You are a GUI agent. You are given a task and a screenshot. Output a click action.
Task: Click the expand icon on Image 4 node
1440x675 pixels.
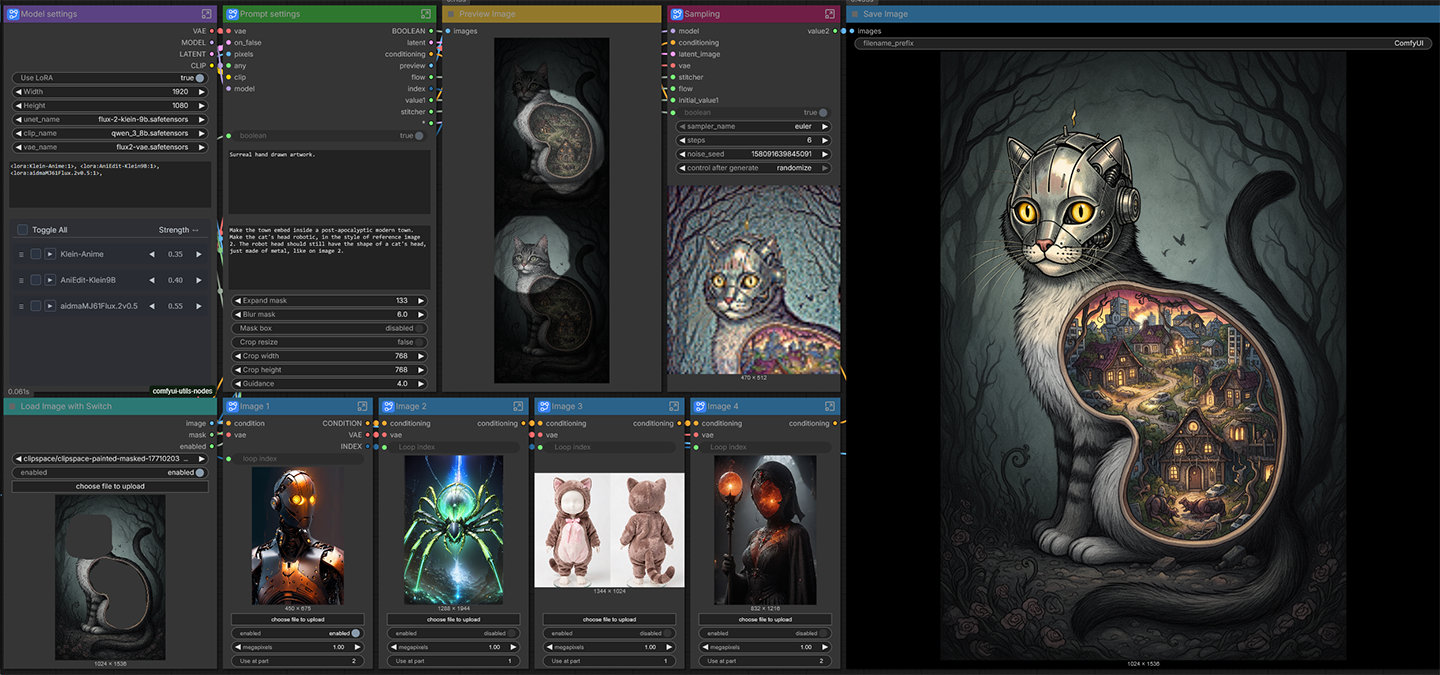click(830, 407)
